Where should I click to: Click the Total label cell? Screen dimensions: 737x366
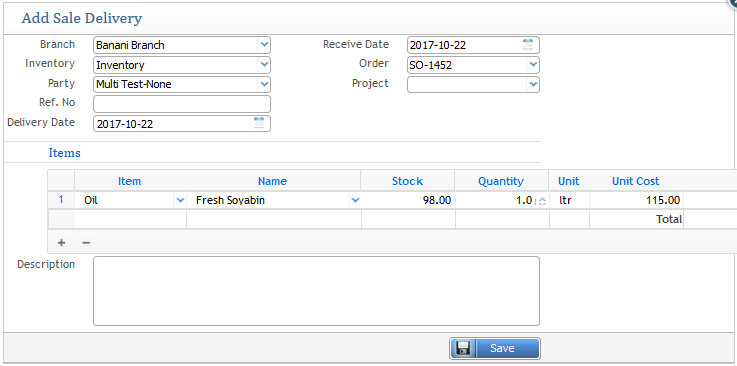tap(669, 219)
